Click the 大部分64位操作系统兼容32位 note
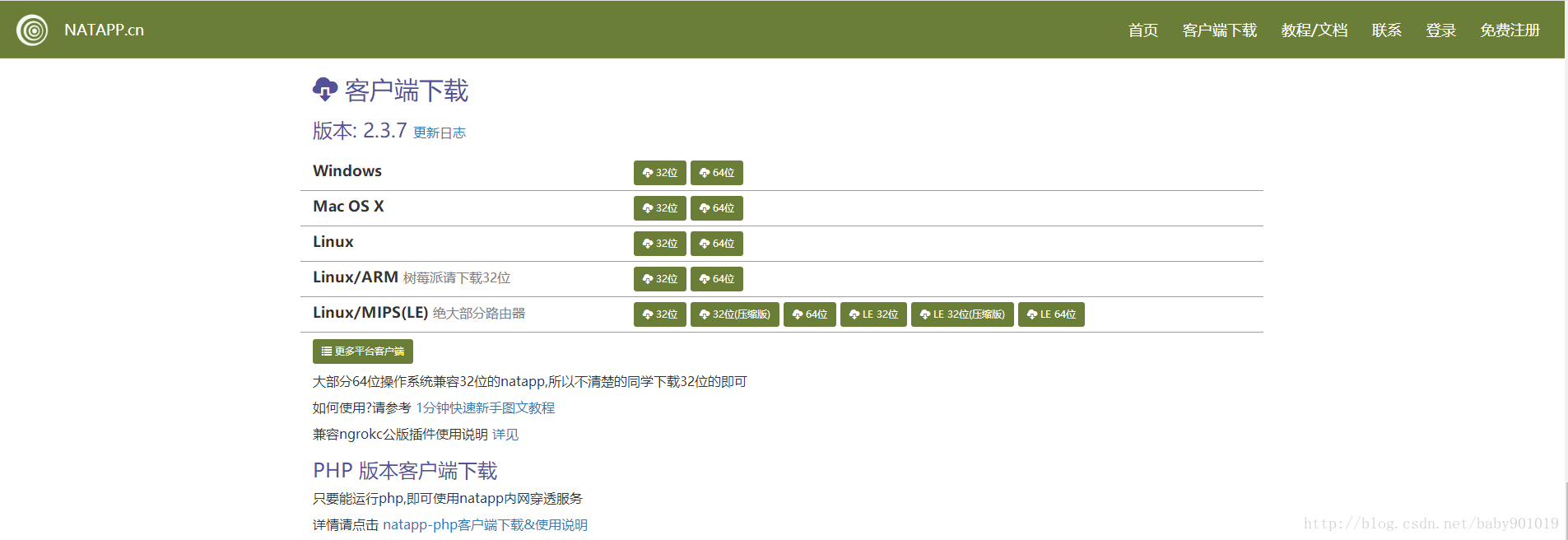The image size is (1568, 540). pos(529,381)
